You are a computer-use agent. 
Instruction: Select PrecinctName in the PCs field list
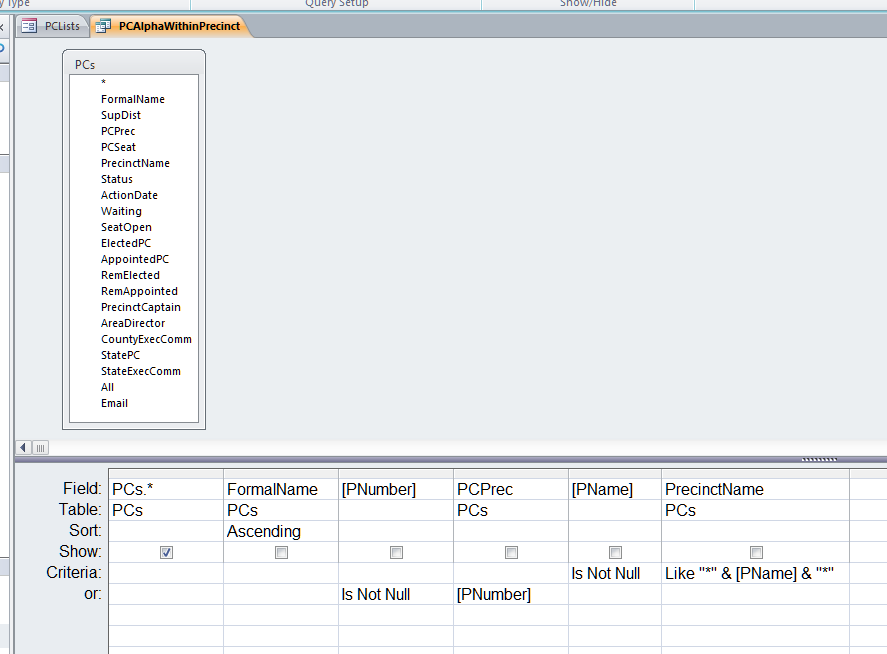(x=135, y=163)
